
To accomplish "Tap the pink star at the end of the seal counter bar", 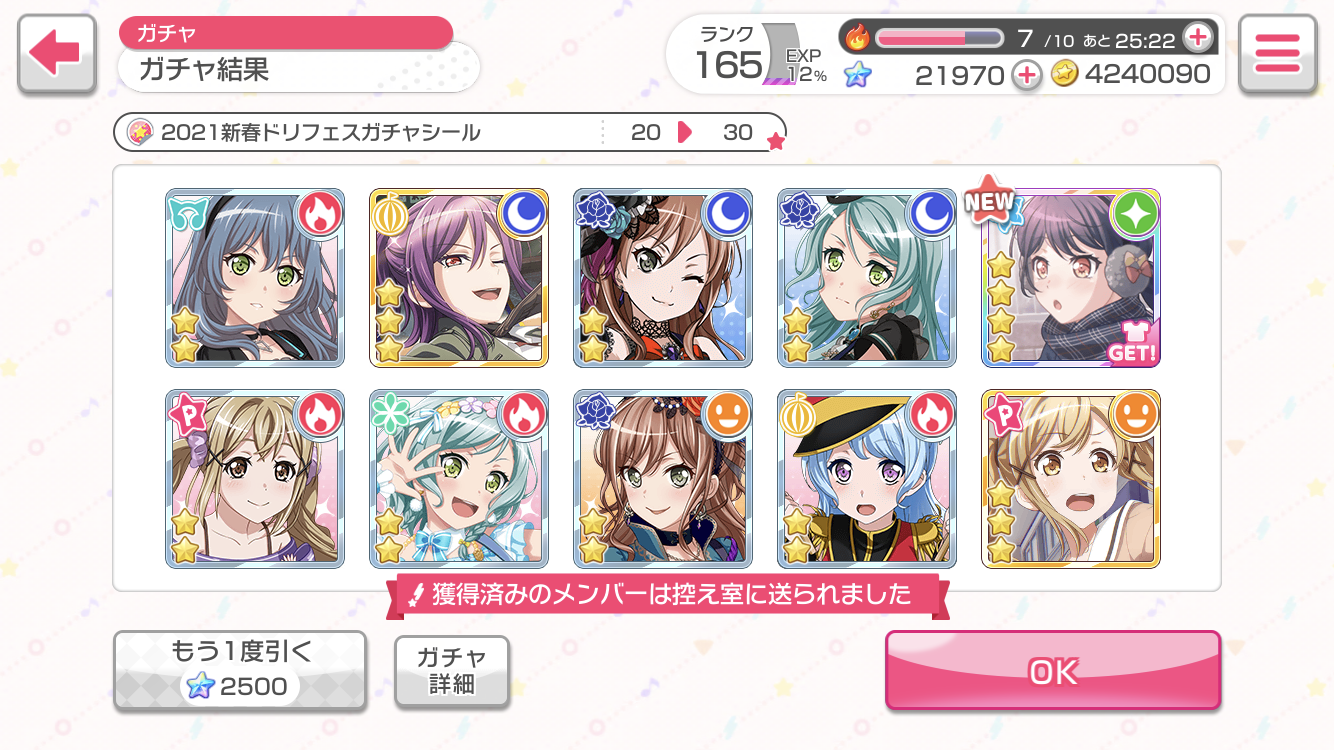I will (x=776, y=142).
